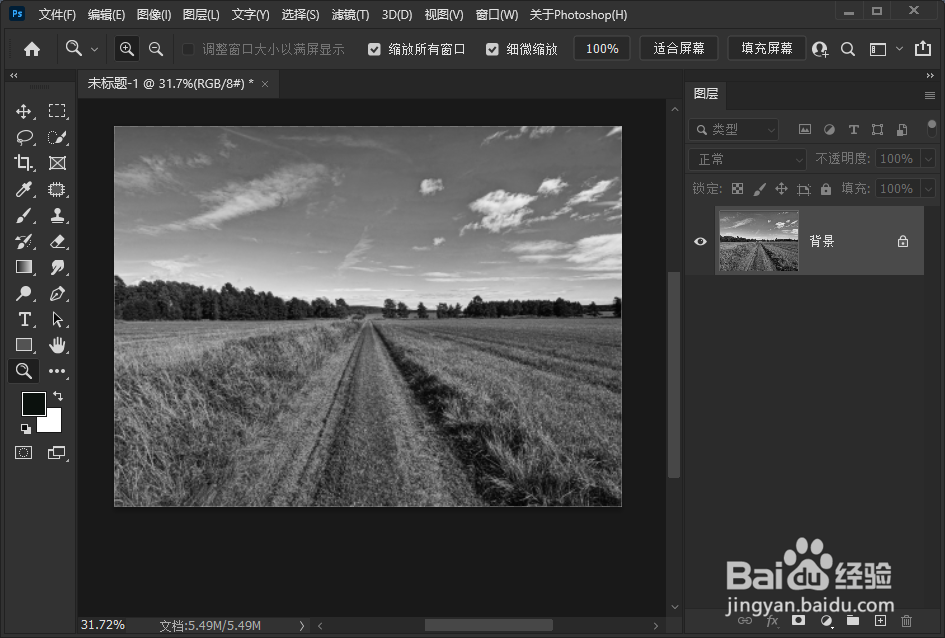Open the Zoom tool preset picker arrow
Image resolution: width=945 pixels, height=638 pixels.
pyautogui.click(x=94, y=49)
